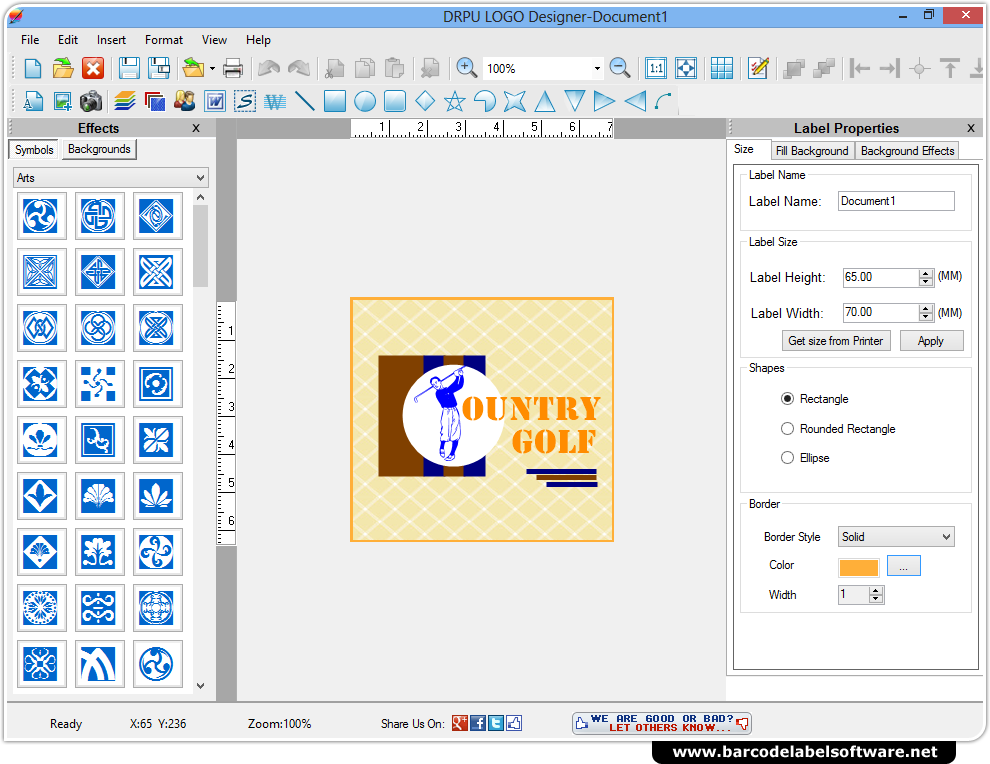Keep Rectangle selected as label shape
Screen dimensions: 990x764
(x=789, y=398)
